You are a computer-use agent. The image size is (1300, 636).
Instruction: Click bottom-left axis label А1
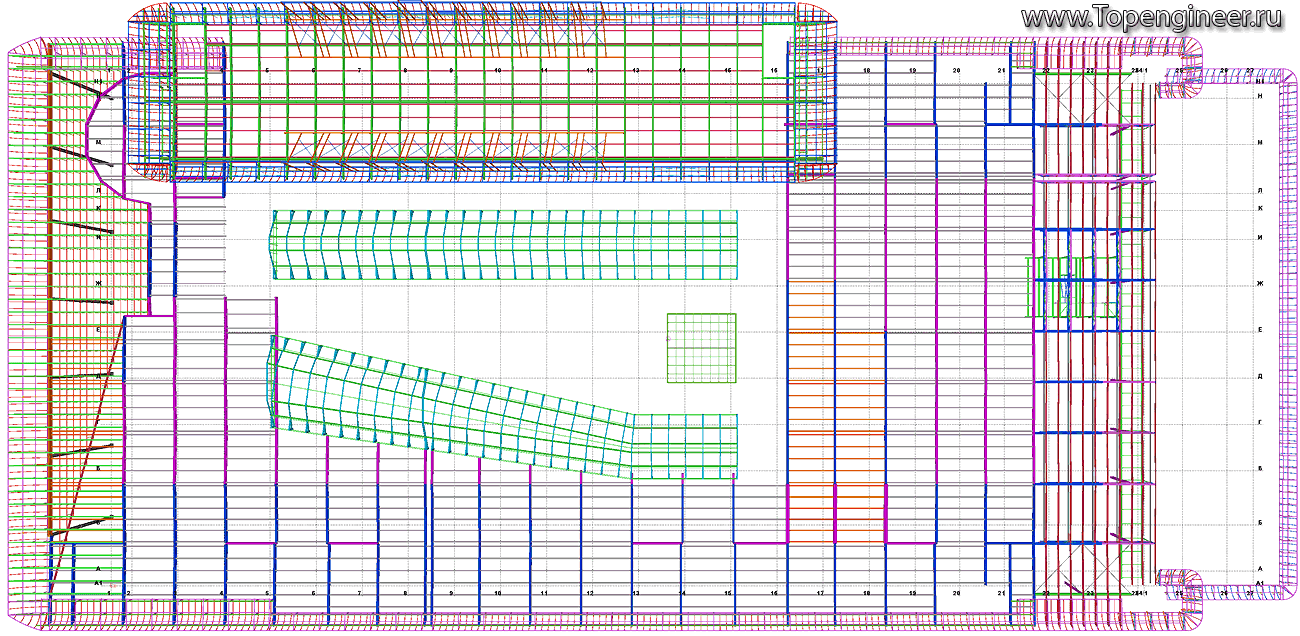tap(98, 581)
